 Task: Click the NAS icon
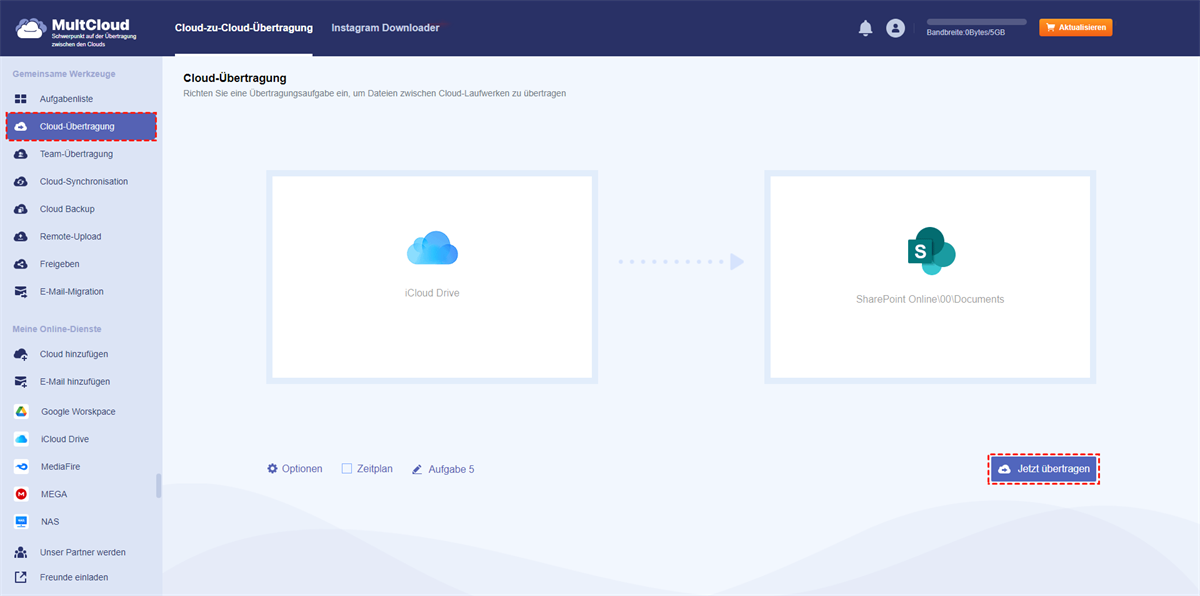tap(21, 522)
